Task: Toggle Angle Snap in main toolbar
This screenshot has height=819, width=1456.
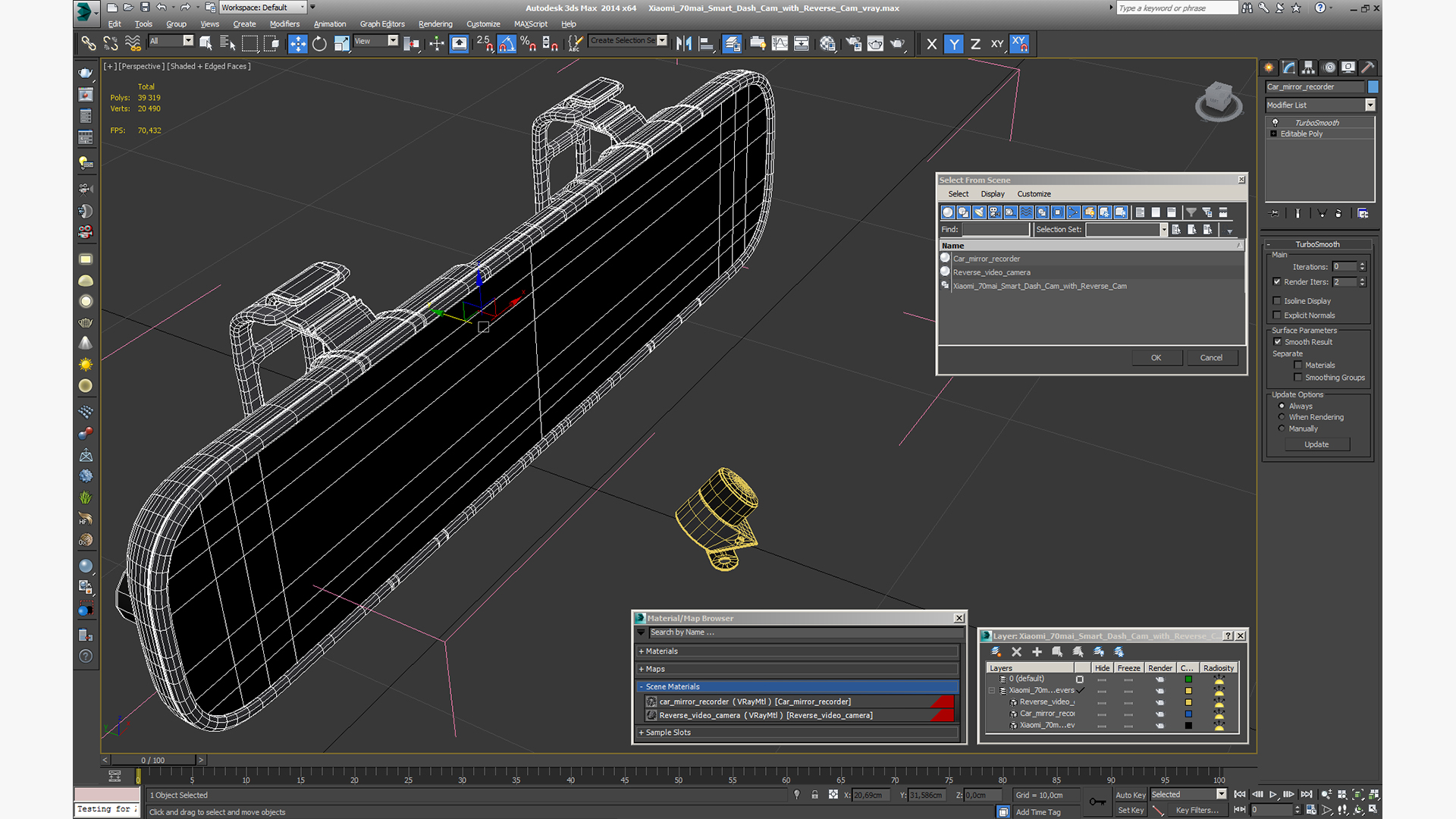Action: pyautogui.click(x=507, y=44)
